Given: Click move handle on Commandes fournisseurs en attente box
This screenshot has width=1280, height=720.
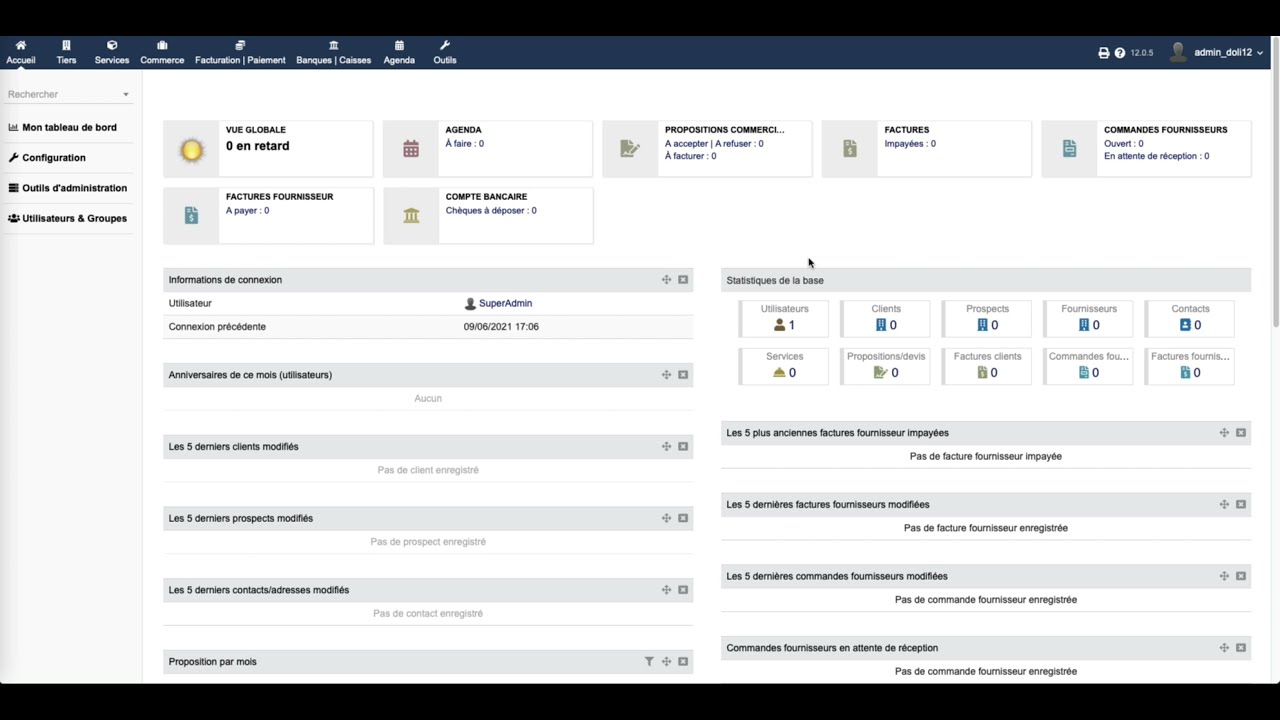Looking at the screenshot, I should (x=1224, y=648).
